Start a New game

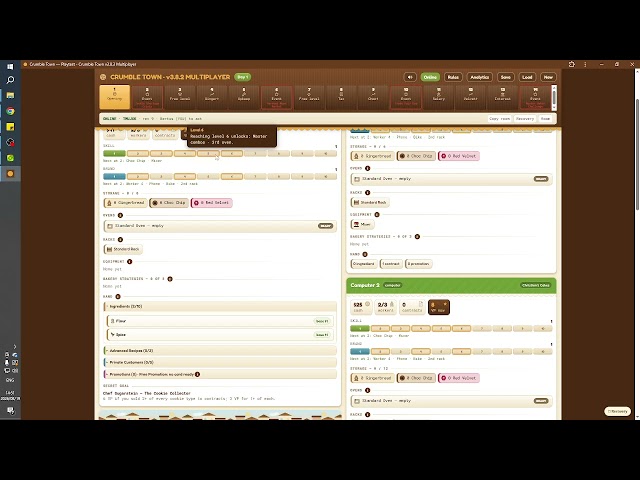click(548, 77)
